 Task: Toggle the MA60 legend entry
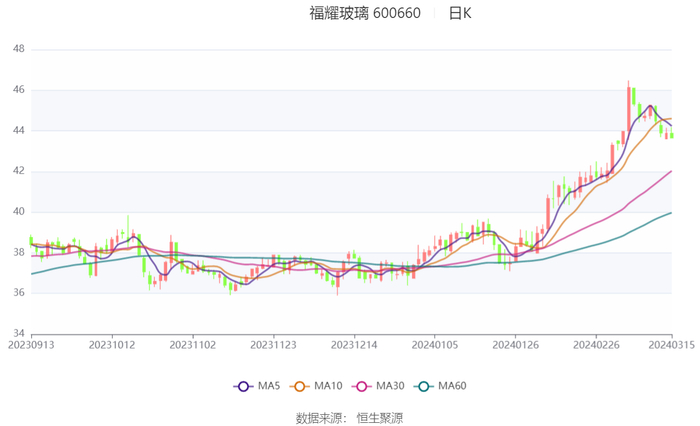coord(440,386)
